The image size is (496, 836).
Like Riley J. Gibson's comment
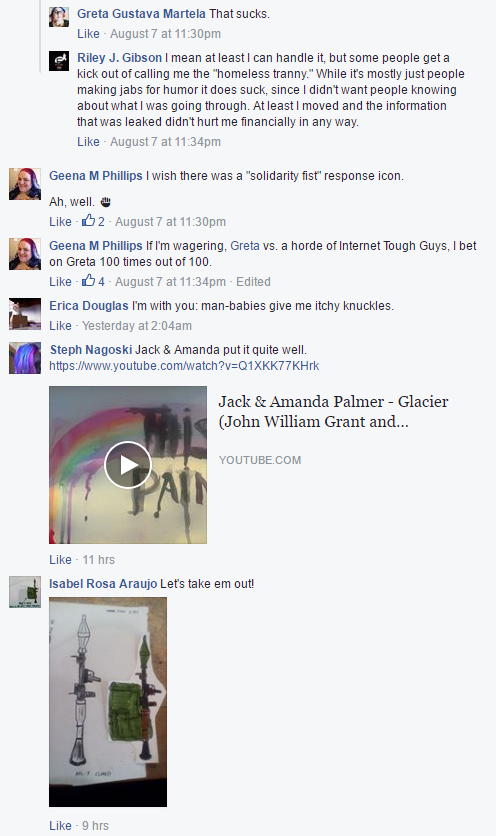coord(88,142)
